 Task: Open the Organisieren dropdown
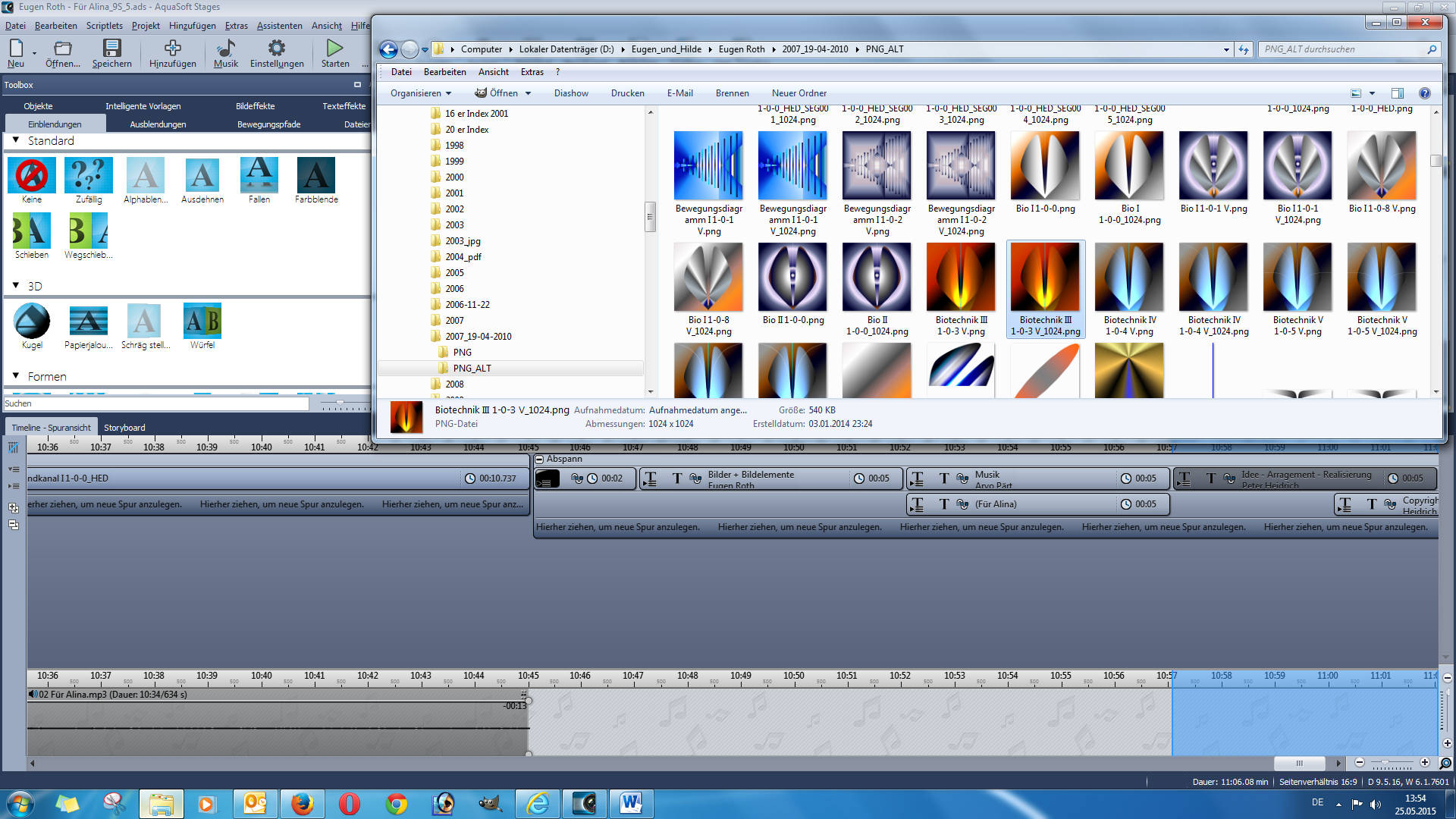point(421,93)
